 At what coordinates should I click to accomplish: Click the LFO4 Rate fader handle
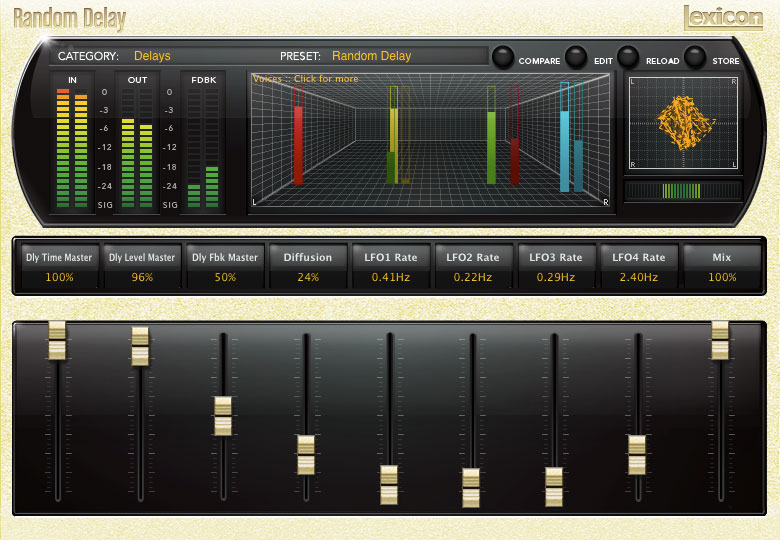click(x=637, y=454)
